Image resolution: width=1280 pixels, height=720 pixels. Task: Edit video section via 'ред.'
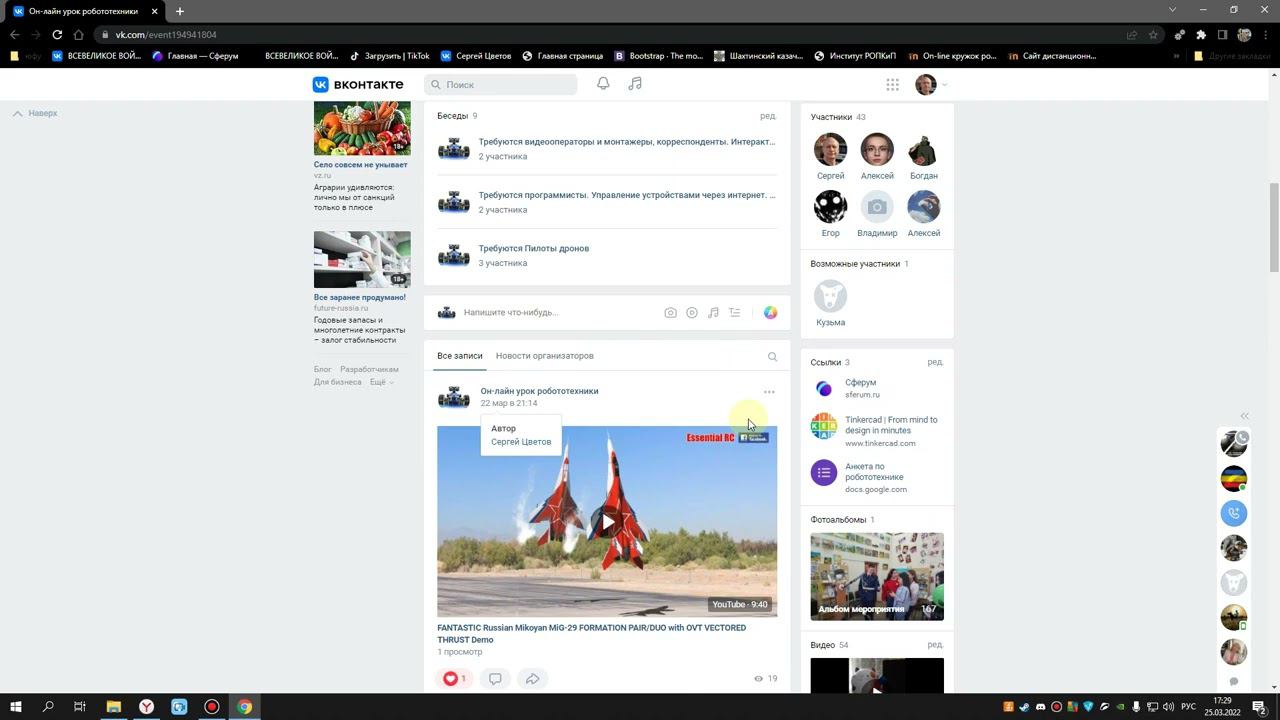935,645
